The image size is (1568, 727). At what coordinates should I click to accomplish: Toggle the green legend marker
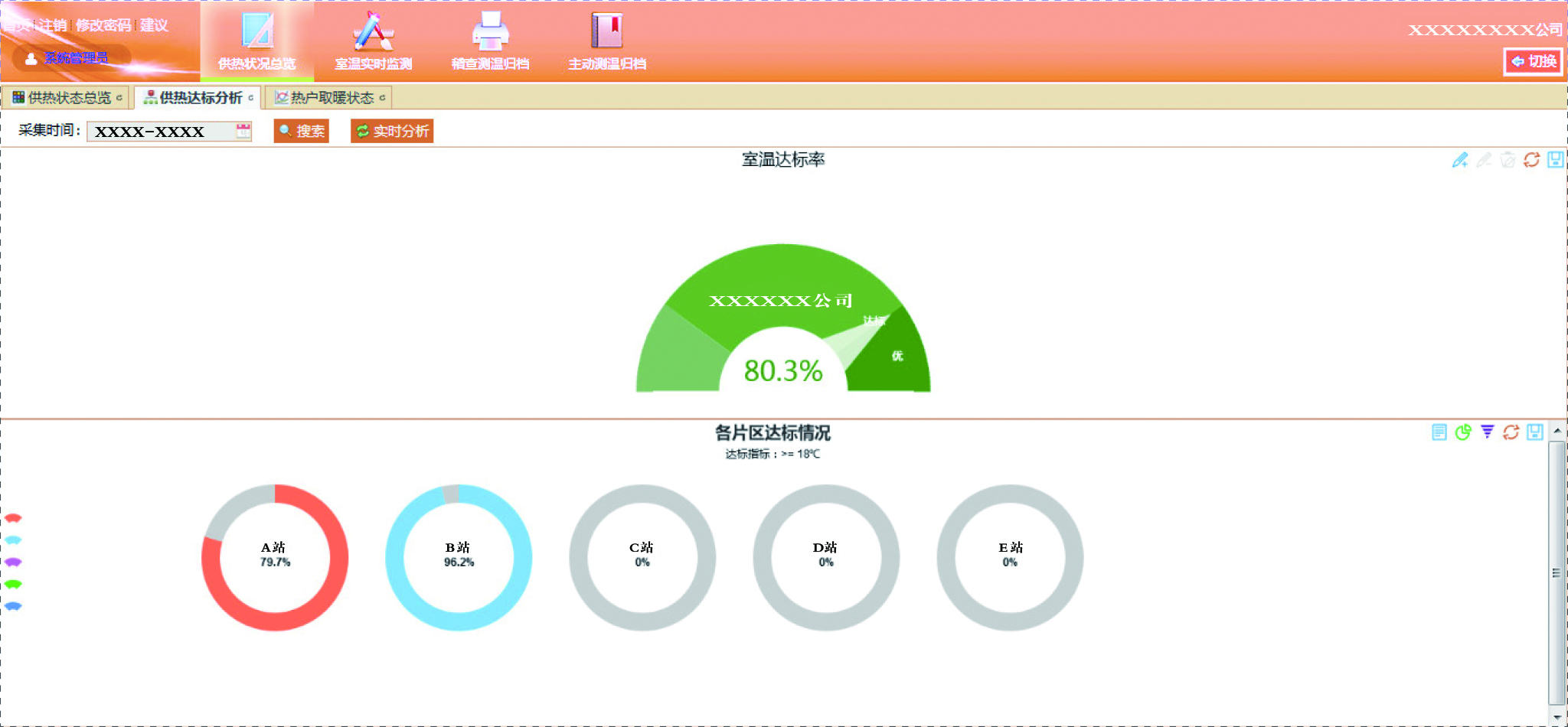tap(13, 584)
